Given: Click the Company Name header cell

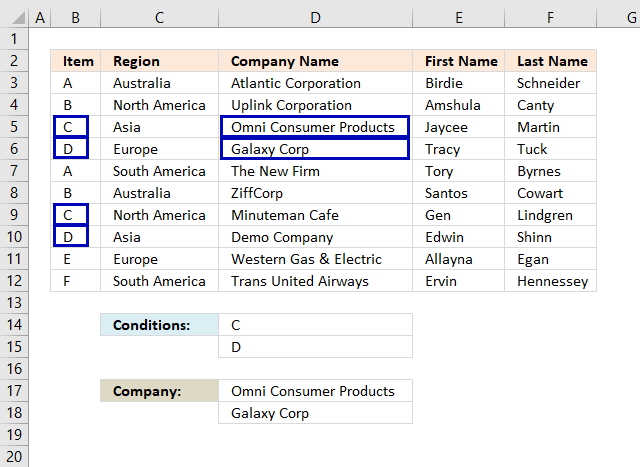Looking at the screenshot, I should click(315, 61).
